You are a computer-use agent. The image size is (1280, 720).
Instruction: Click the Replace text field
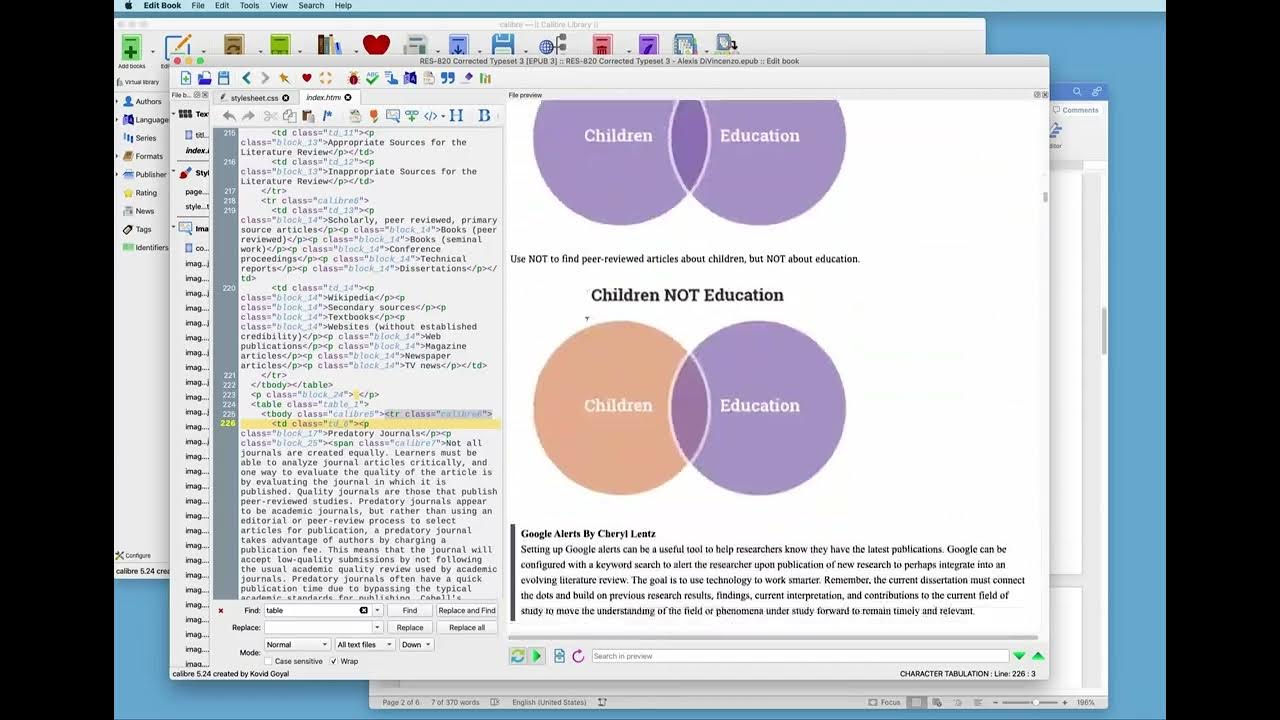click(317, 627)
